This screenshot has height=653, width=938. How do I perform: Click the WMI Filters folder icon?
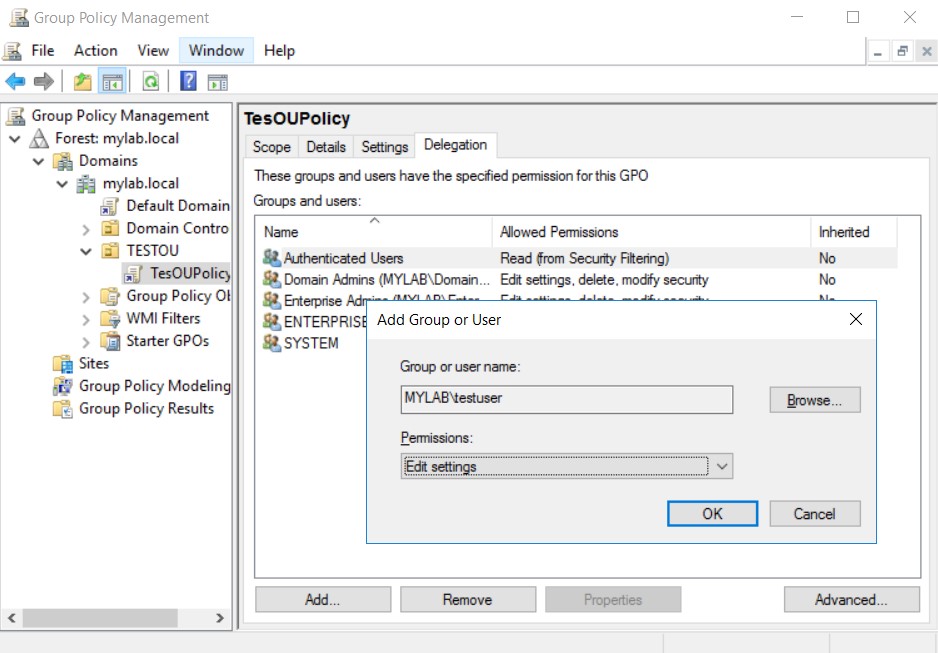109,318
